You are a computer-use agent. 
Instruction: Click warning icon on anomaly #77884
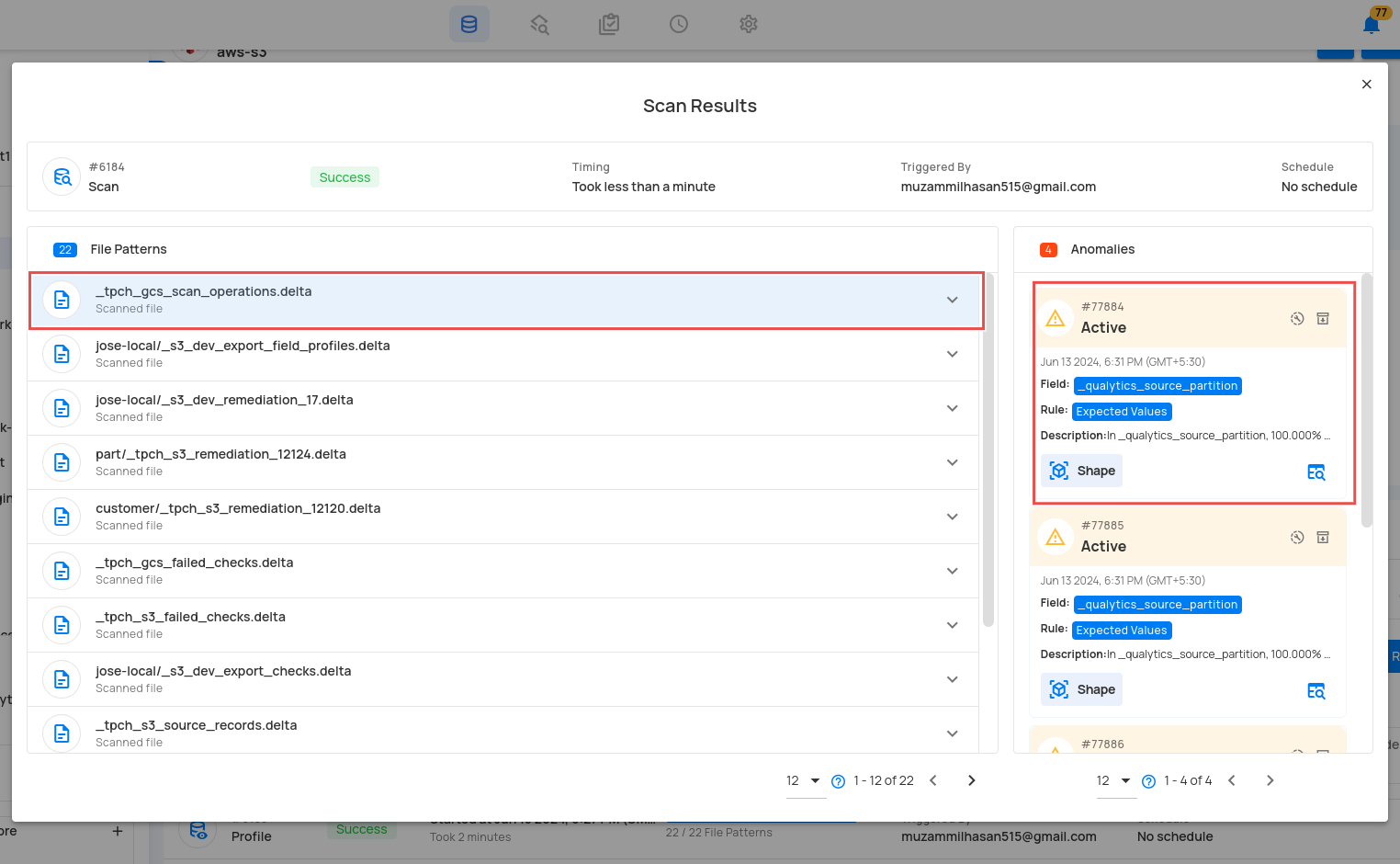(x=1056, y=318)
